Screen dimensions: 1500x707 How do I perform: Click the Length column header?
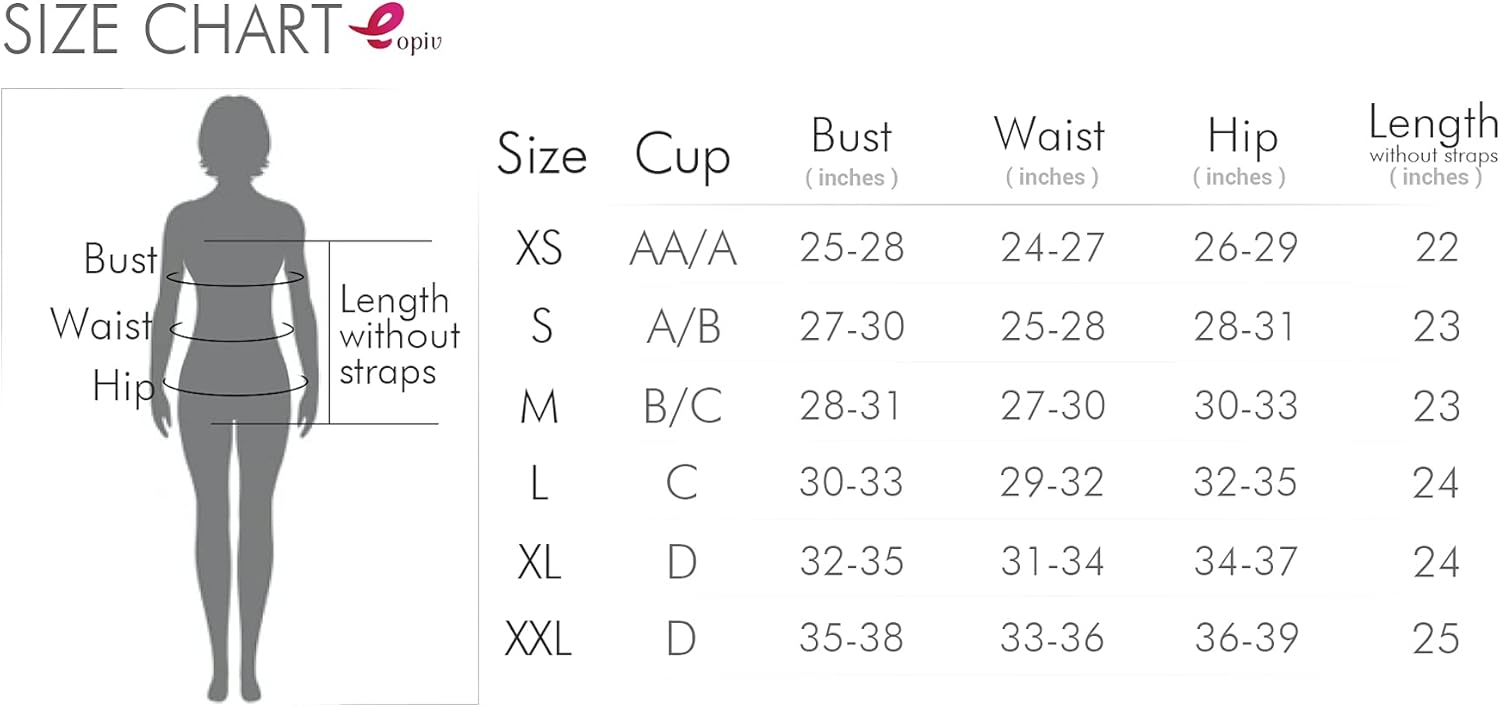pyautogui.click(x=1433, y=124)
